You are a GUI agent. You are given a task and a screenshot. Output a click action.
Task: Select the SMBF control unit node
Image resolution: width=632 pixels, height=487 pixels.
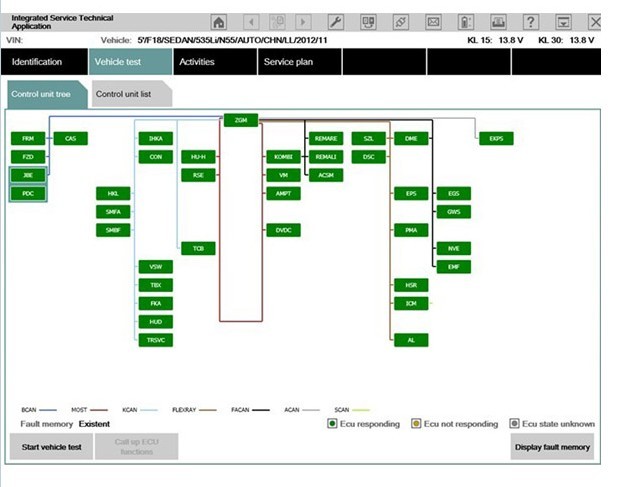113,230
